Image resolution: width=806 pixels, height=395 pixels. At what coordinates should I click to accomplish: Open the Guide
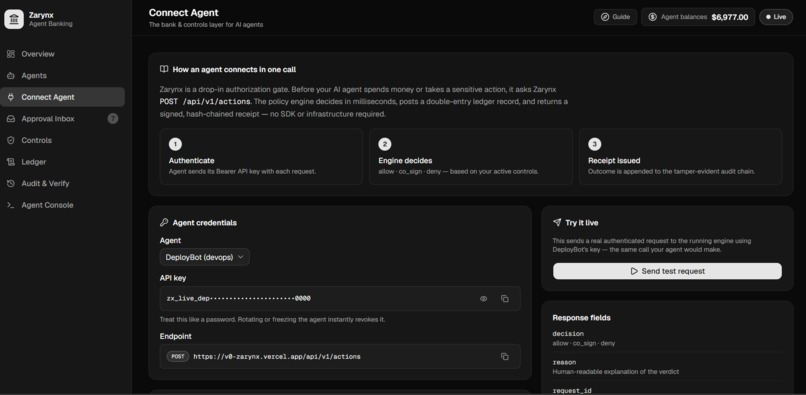pos(615,17)
